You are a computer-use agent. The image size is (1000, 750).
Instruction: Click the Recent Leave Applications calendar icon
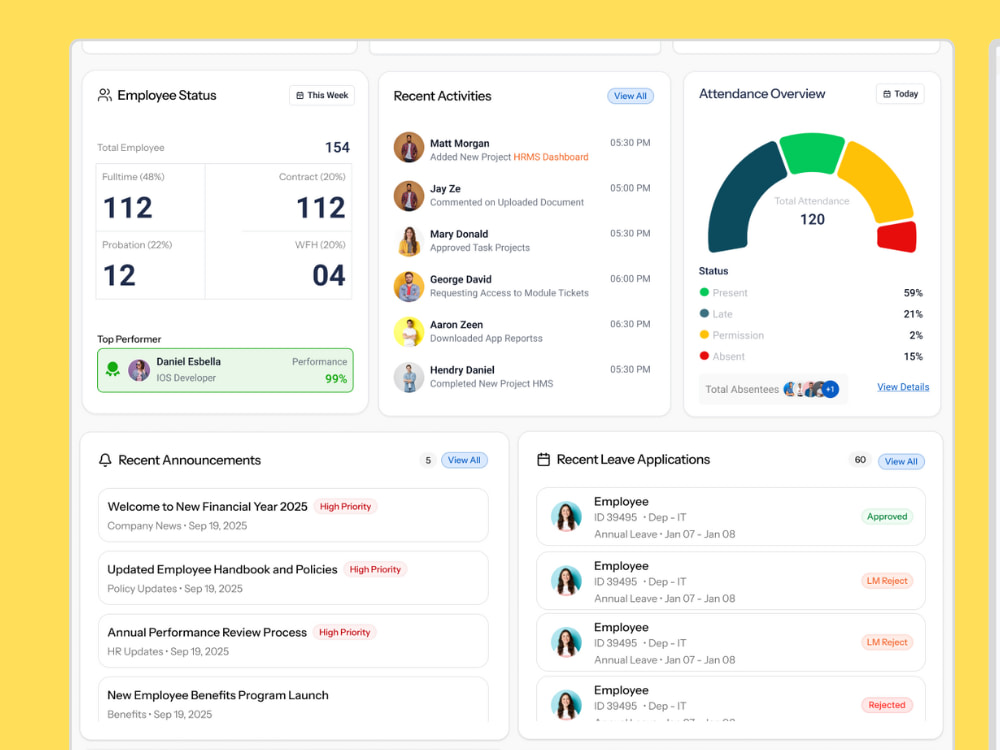point(543,459)
